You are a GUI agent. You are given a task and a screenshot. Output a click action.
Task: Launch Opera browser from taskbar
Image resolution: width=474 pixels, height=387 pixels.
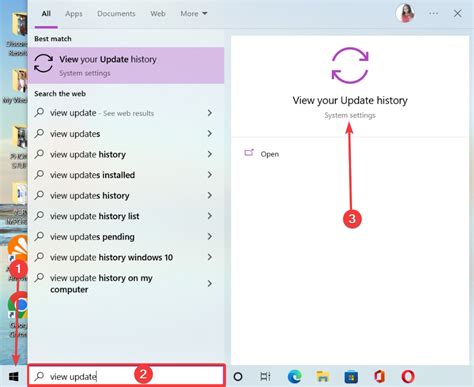[x=408, y=377]
